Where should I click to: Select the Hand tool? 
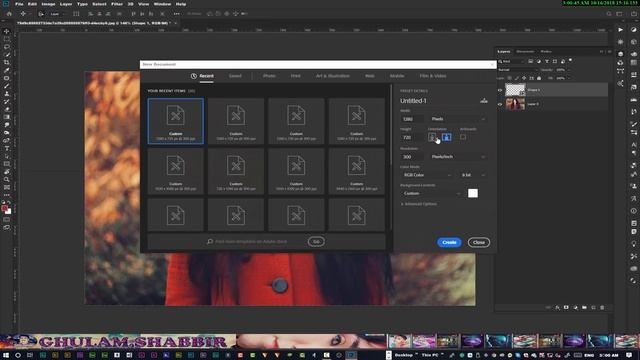pyautogui.click(x=7, y=172)
